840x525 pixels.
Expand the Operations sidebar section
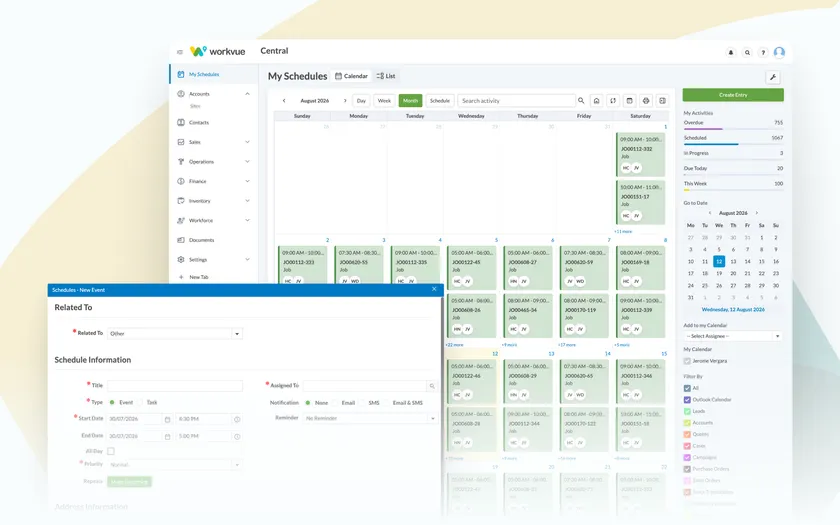tap(248, 162)
